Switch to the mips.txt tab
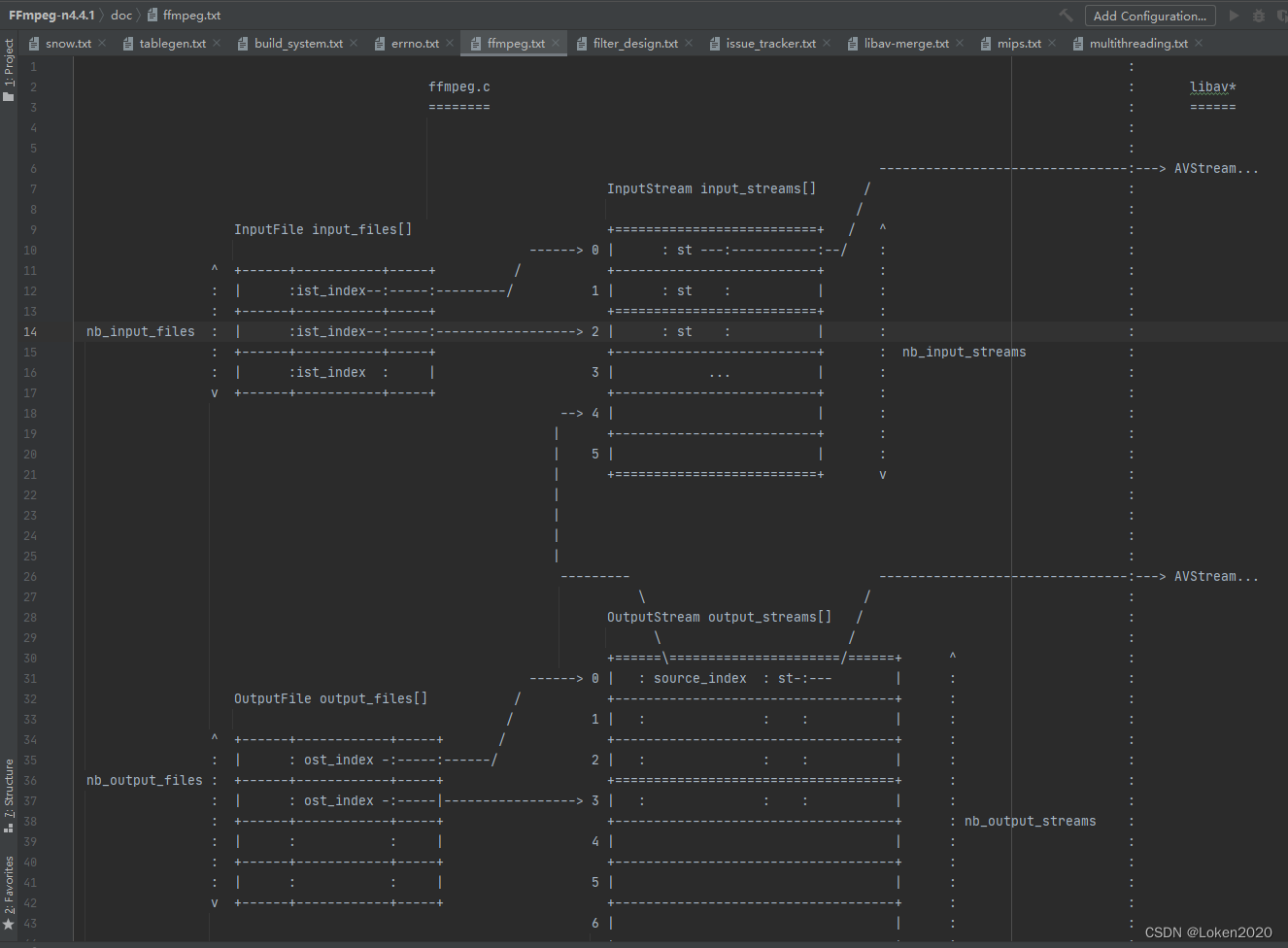This screenshot has width=1288, height=948. click(x=1019, y=44)
